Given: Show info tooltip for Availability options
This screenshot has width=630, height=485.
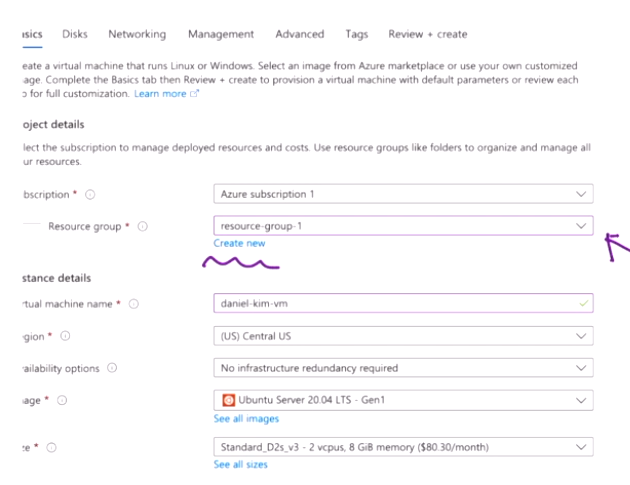Looking at the screenshot, I should [112, 368].
